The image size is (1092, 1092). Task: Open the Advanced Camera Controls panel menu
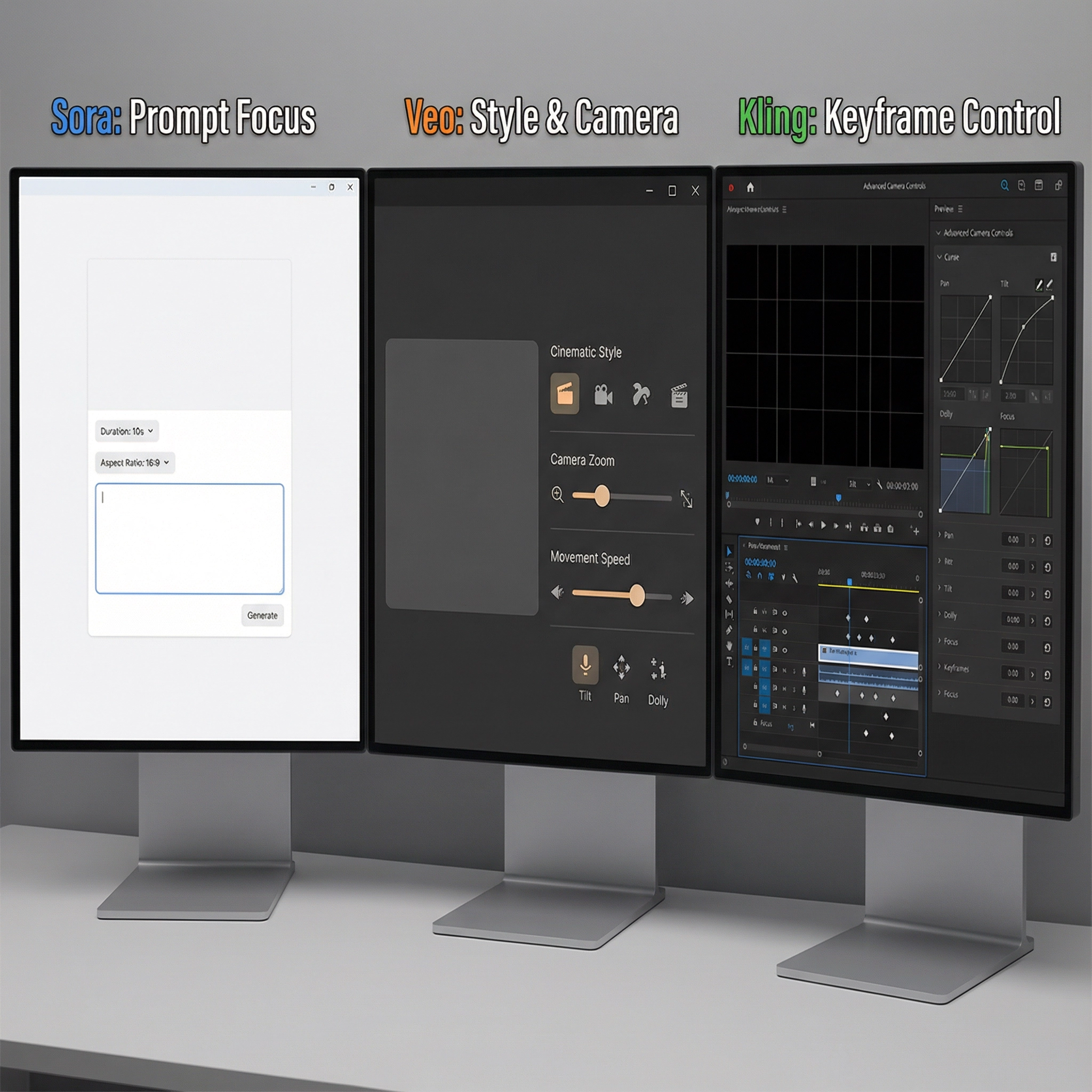point(784,210)
